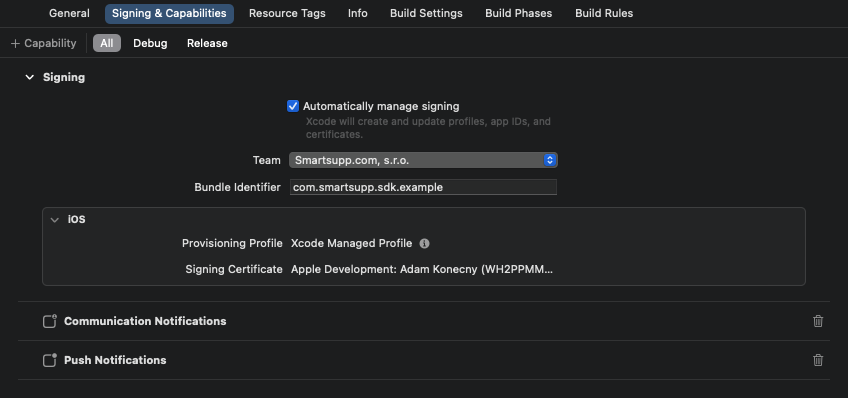Screen dimensions: 848x398
Task: Filter capabilities by Release
Action: [x=207, y=43]
